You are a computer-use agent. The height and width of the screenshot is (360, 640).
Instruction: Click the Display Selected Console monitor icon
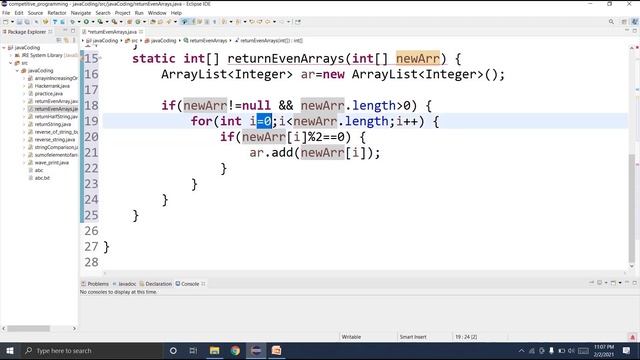600,283
